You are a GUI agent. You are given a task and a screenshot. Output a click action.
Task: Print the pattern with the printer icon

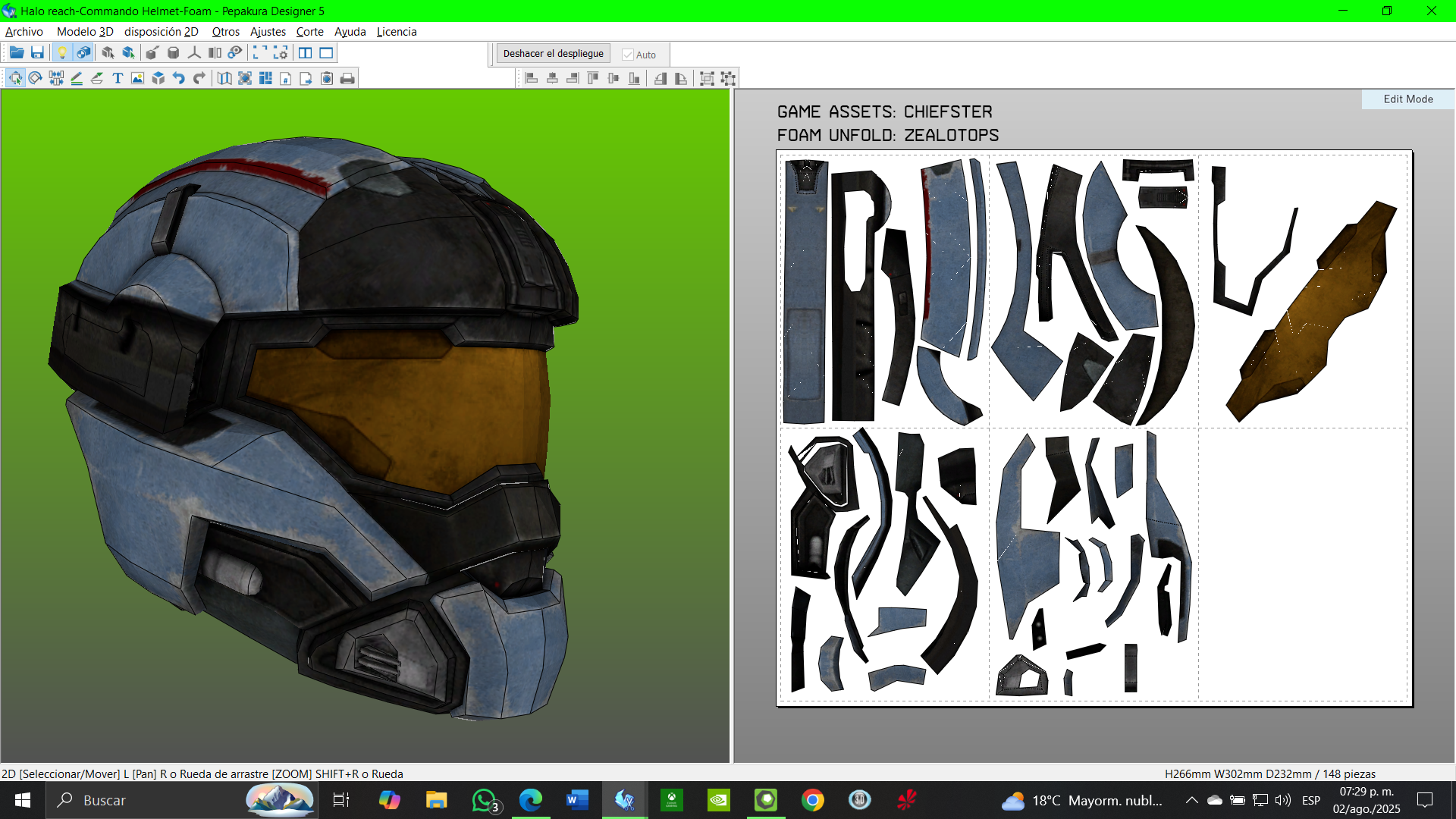pyautogui.click(x=347, y=78)
